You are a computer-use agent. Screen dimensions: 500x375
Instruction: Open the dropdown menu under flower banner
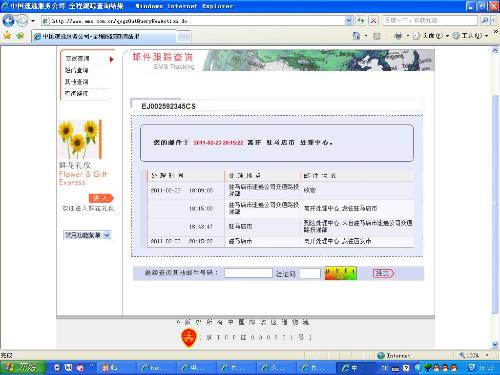pyautogui.click(x=87, y=235)
